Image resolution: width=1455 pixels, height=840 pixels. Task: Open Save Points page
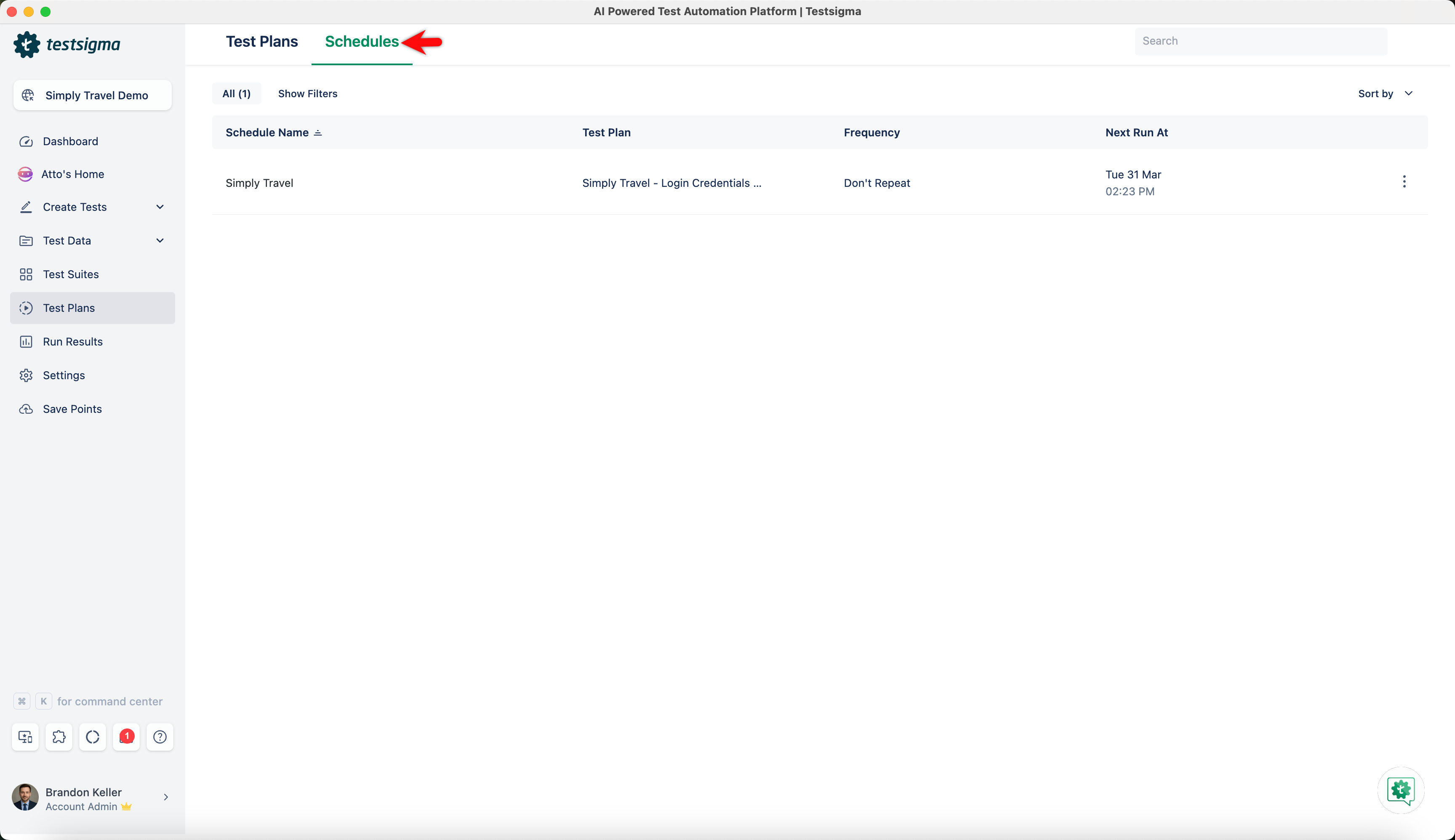pos(72,409)
